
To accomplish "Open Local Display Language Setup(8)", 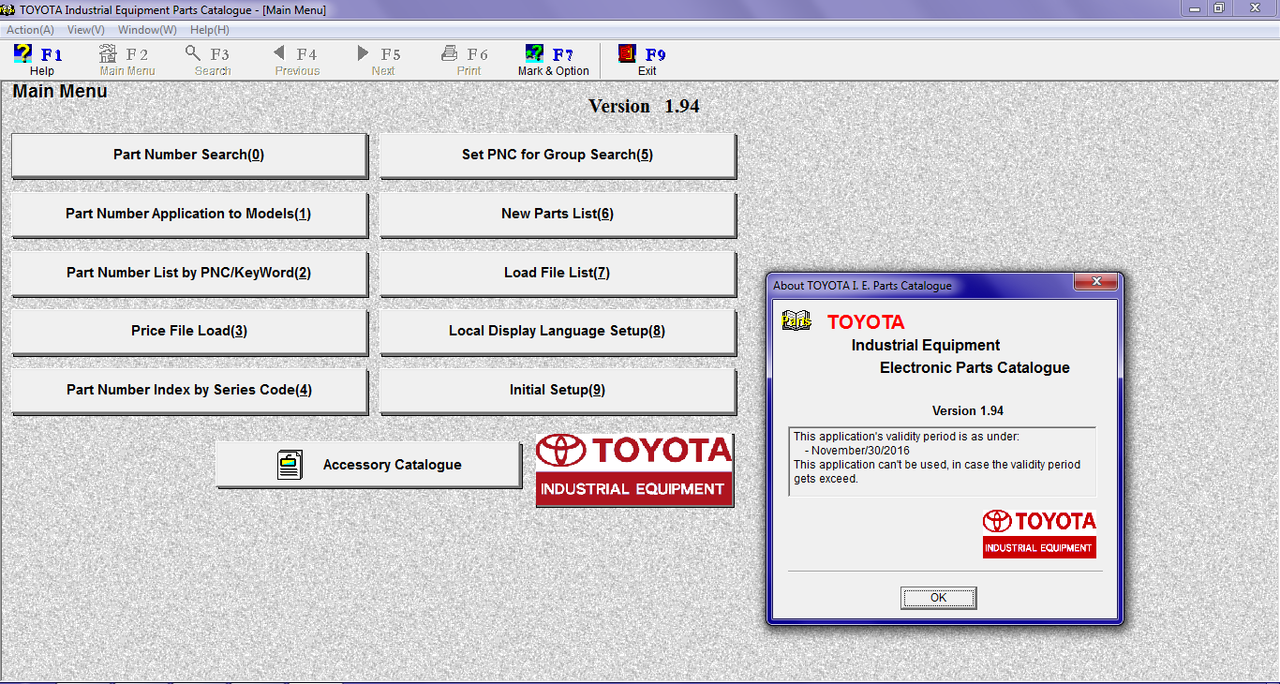I will tap(557, 331).
